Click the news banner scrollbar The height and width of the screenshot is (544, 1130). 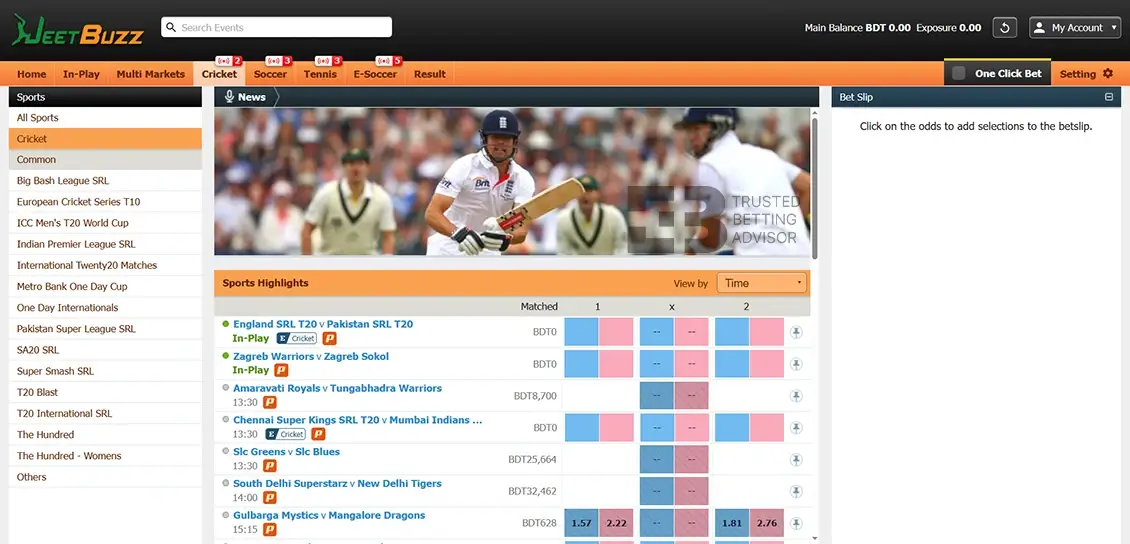(815, 187)
